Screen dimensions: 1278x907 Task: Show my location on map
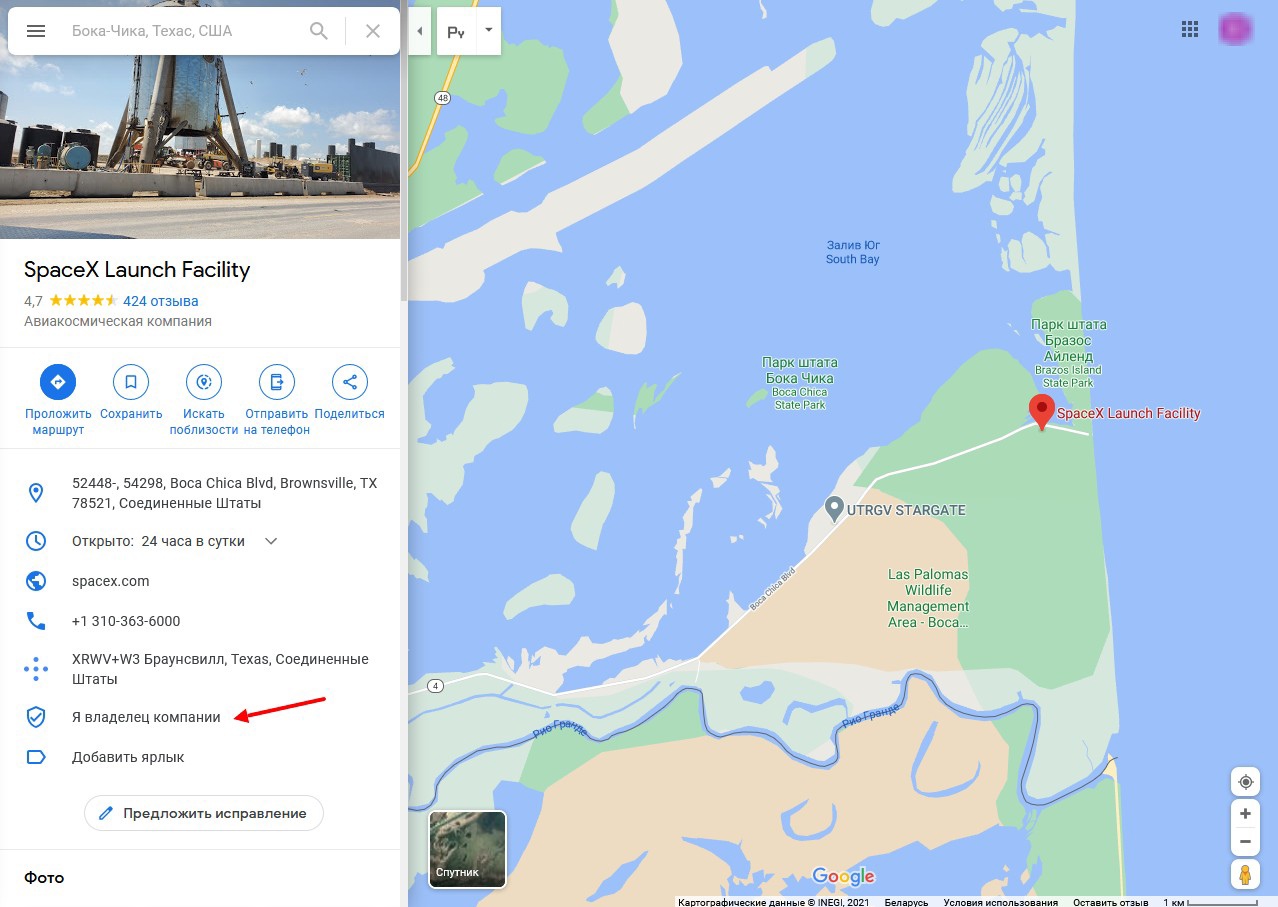coord(1245,782)
